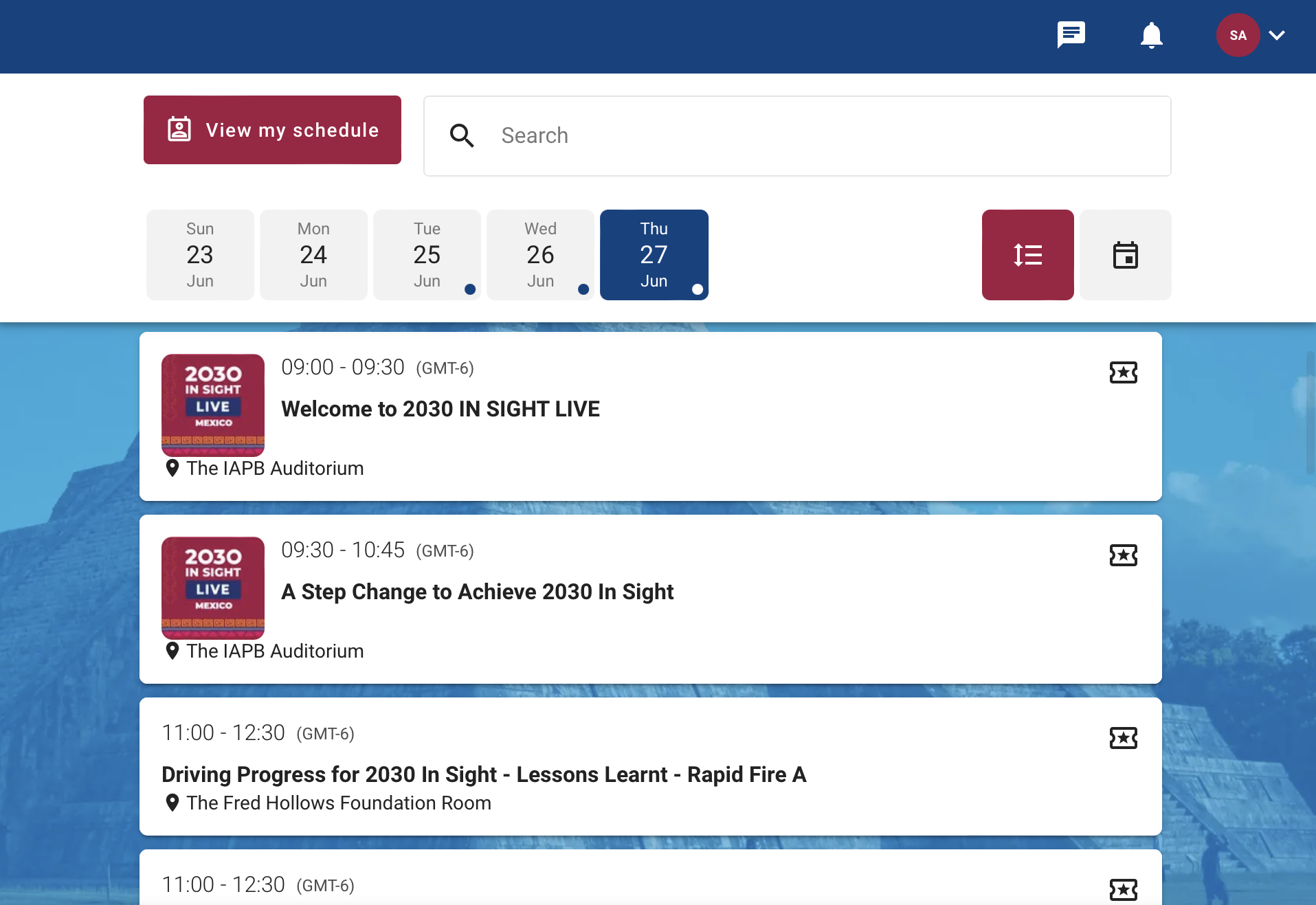
Task: Switch to Tue 25 Jun
Action: pyautogui.click(x=427, y=255)
